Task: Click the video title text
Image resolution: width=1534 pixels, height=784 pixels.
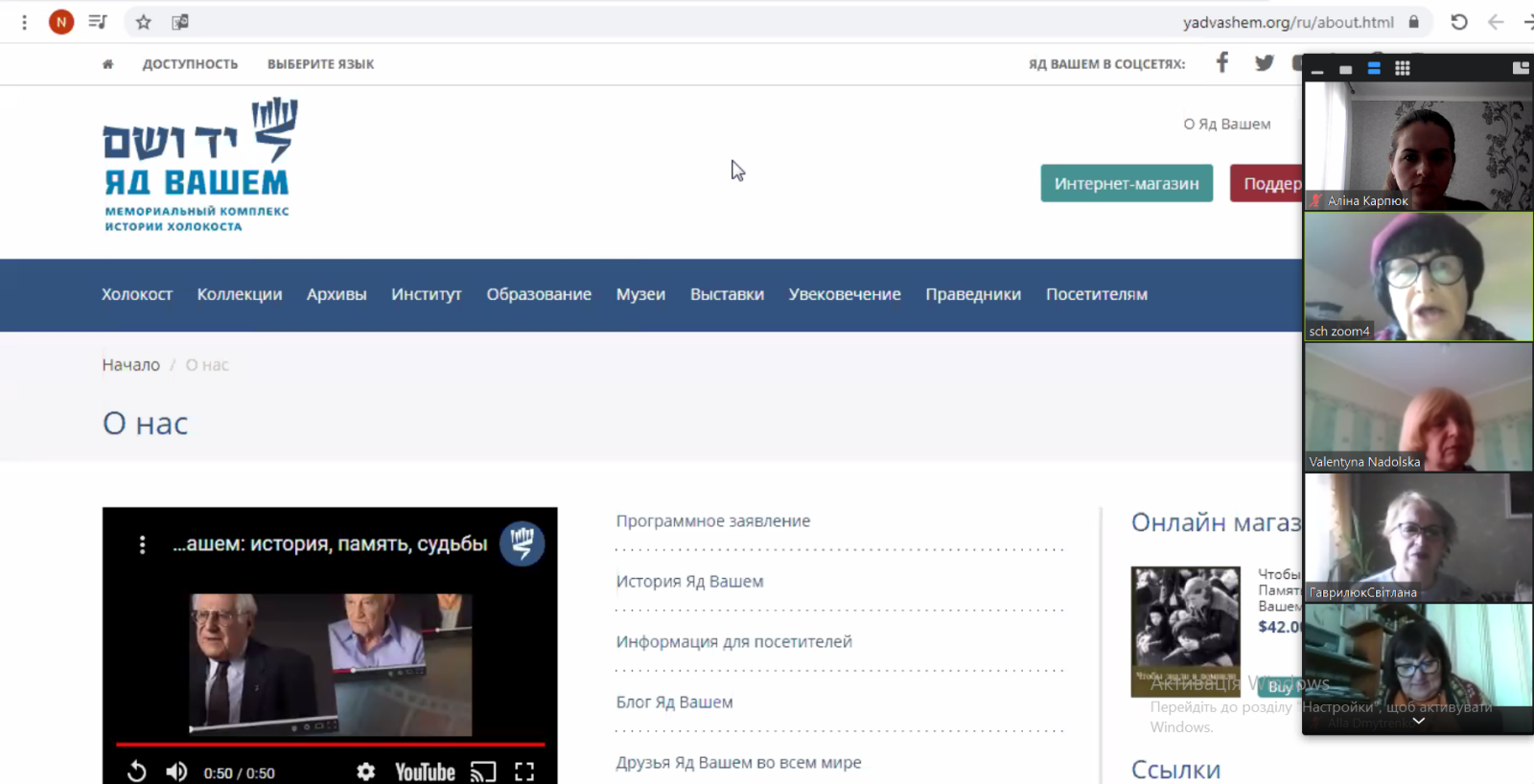Action: 330,544
